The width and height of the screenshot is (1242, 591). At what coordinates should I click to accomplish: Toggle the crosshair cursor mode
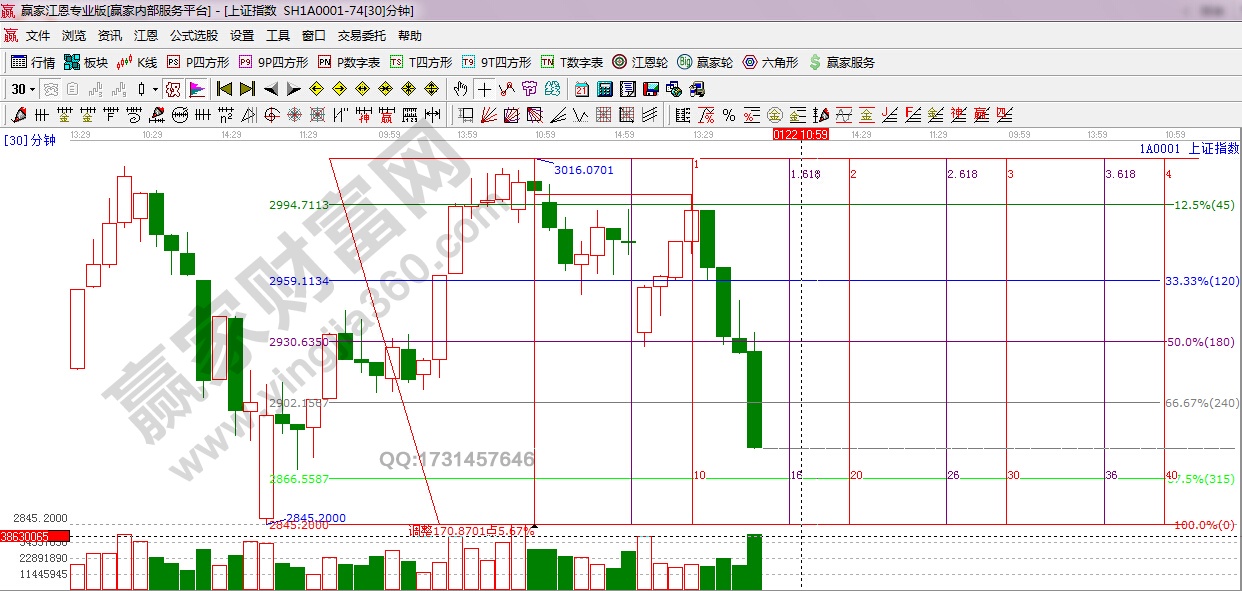[484, 89]
